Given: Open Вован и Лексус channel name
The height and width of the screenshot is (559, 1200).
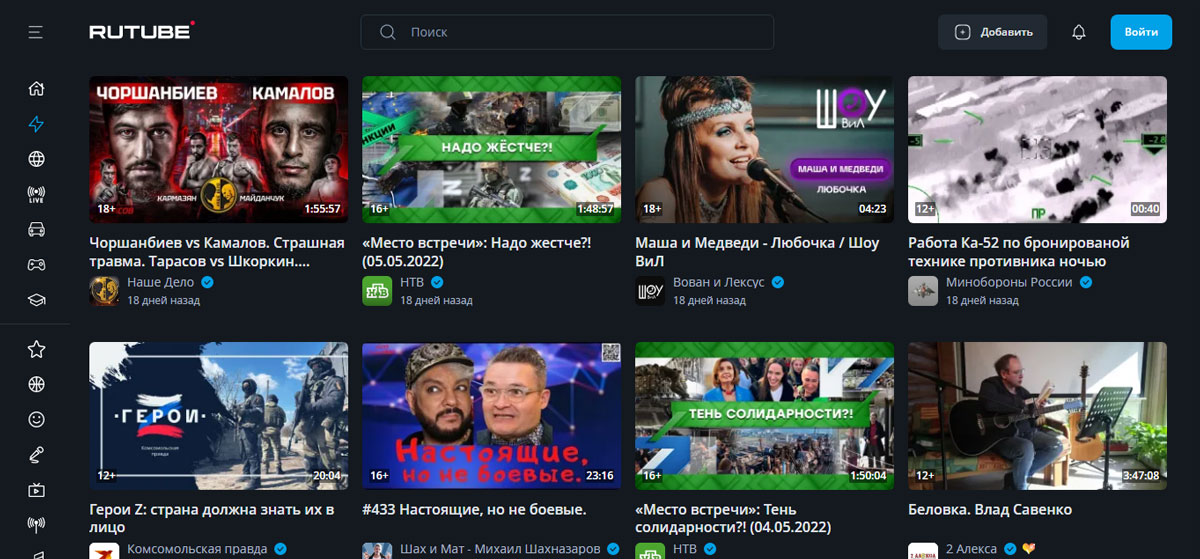Looking at the screenshot, I should (x=718, y=283).
